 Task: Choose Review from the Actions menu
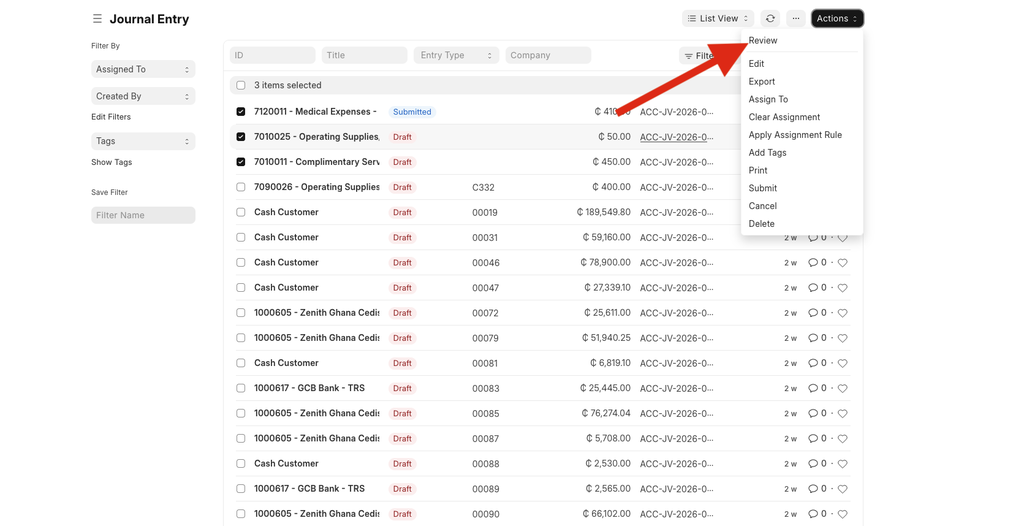point(763,41)
